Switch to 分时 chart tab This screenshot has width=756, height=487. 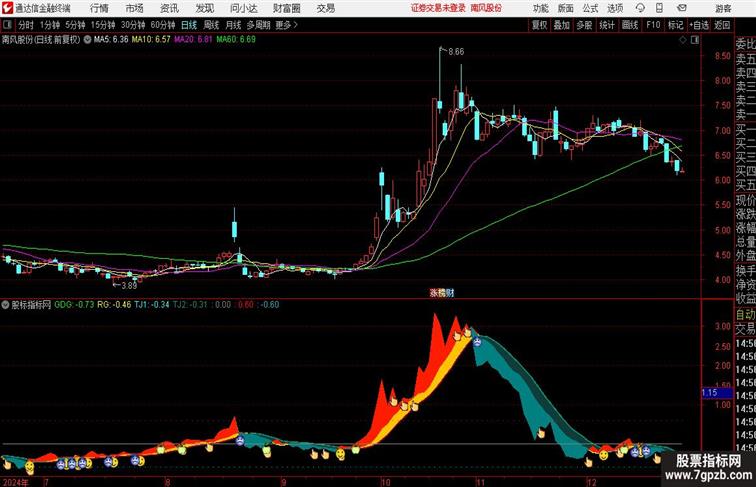26,25
